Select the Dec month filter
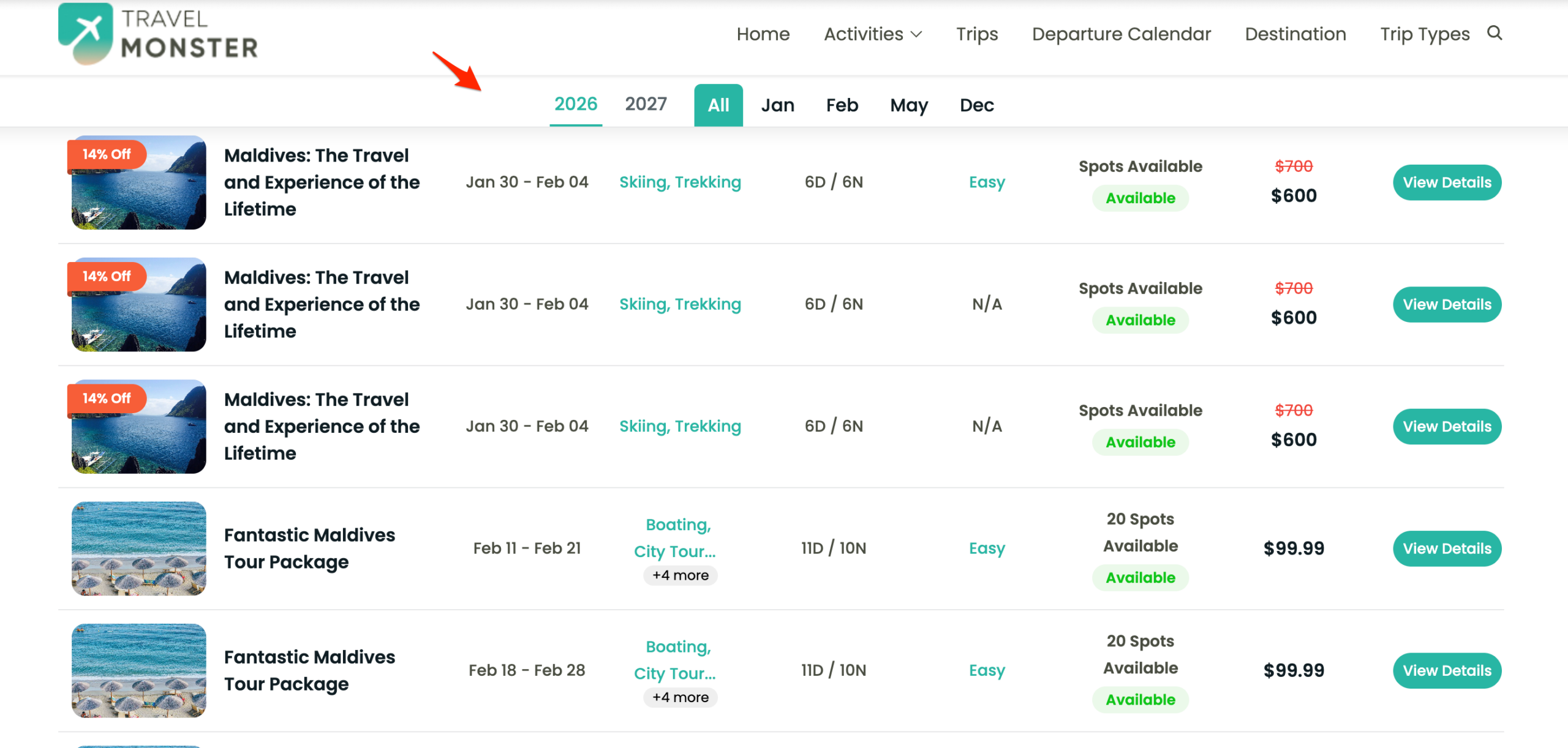 [x=976, y=105]
